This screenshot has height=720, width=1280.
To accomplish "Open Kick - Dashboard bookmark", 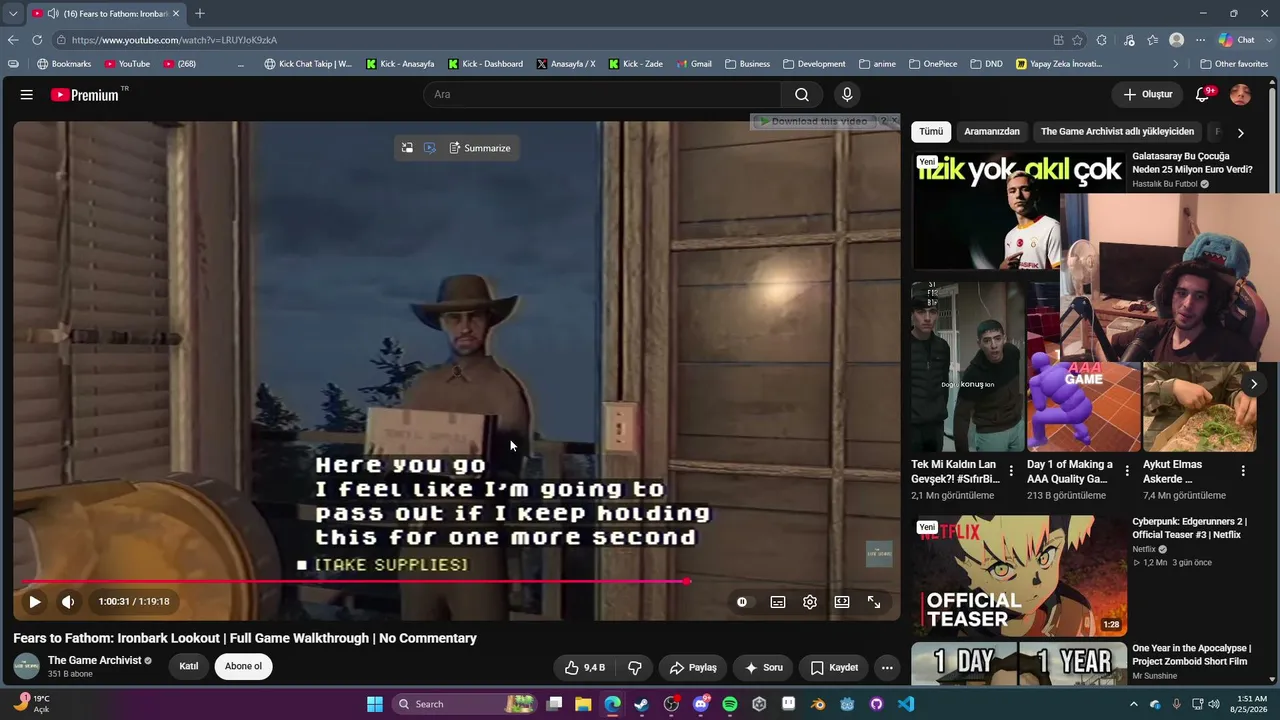I will (x=485, y=64).
